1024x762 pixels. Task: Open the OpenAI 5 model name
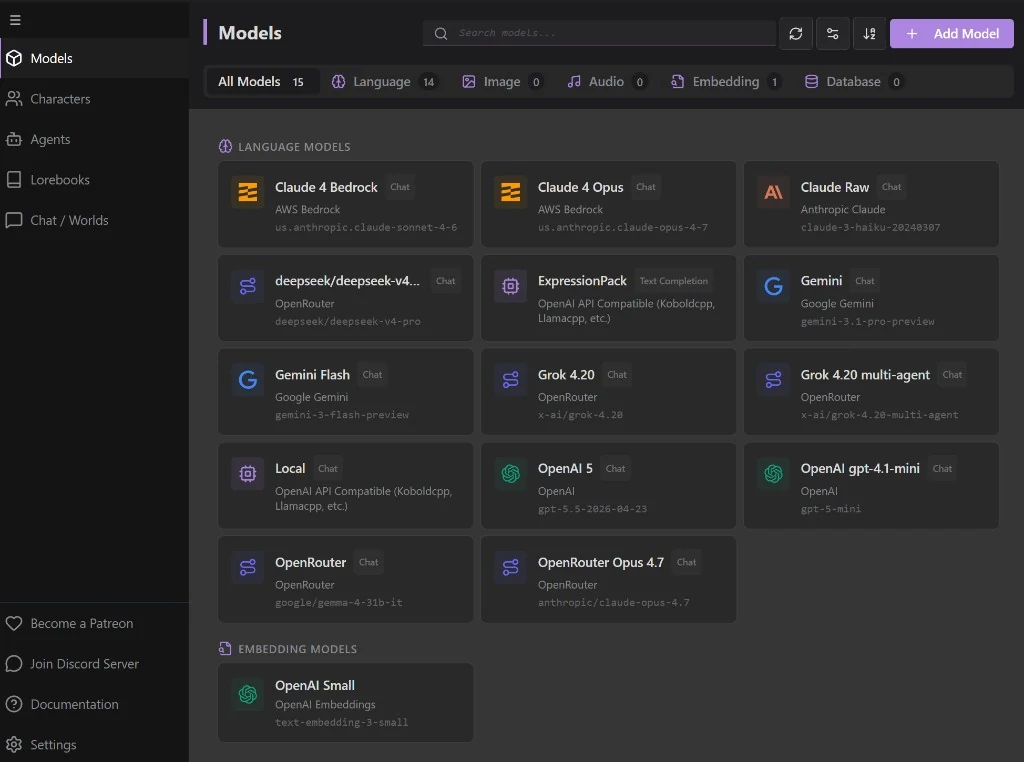[565, 469]
